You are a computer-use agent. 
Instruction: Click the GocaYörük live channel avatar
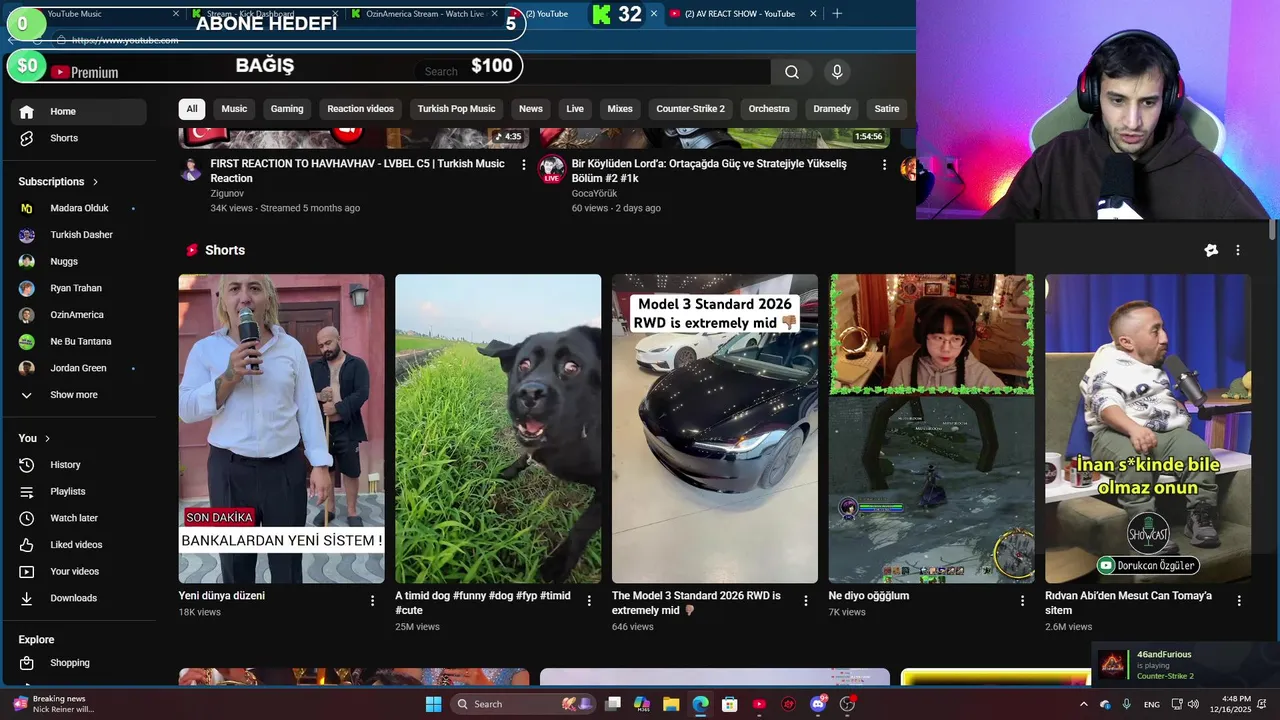tap(552, 169)
